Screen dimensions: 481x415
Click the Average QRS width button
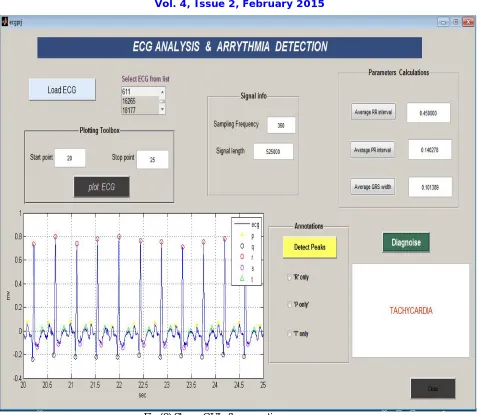tap(373, 187)
